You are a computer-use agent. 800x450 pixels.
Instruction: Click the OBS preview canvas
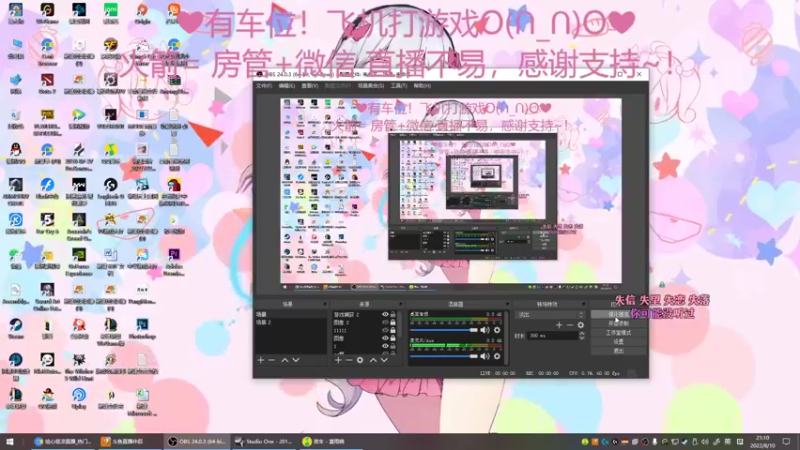(451, 191)
